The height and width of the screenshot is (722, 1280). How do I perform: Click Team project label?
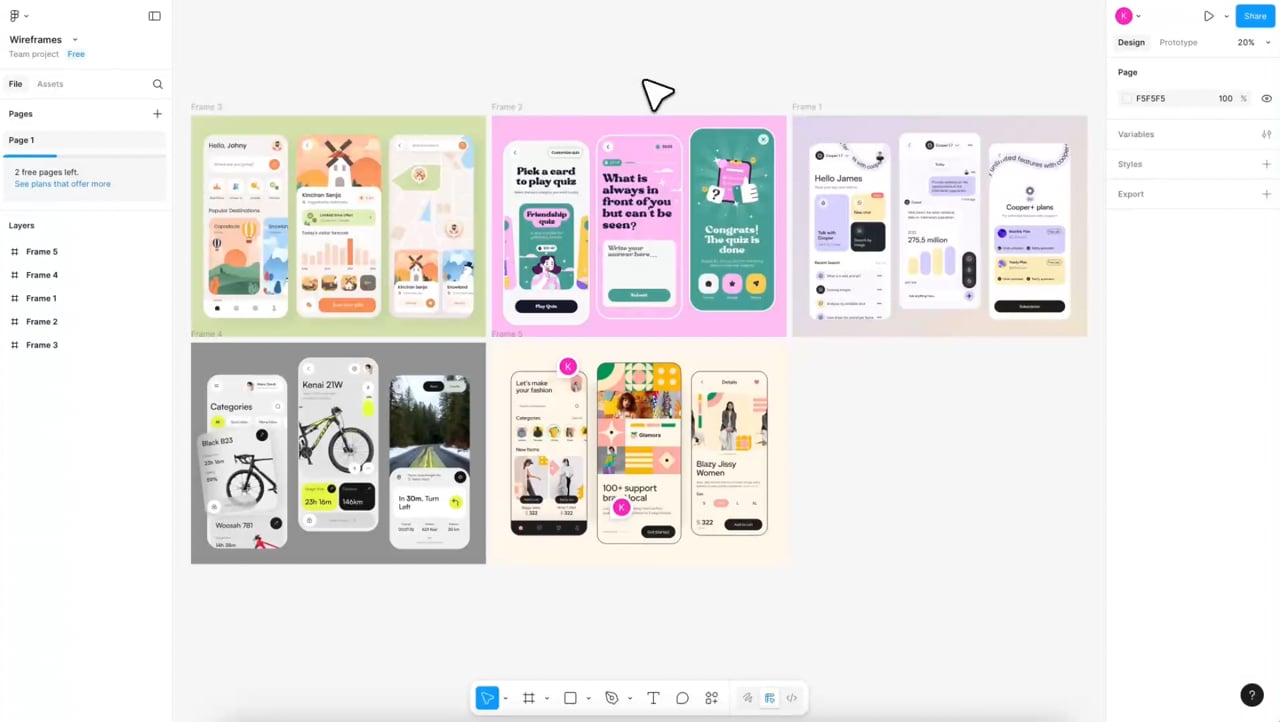[34, 54]
